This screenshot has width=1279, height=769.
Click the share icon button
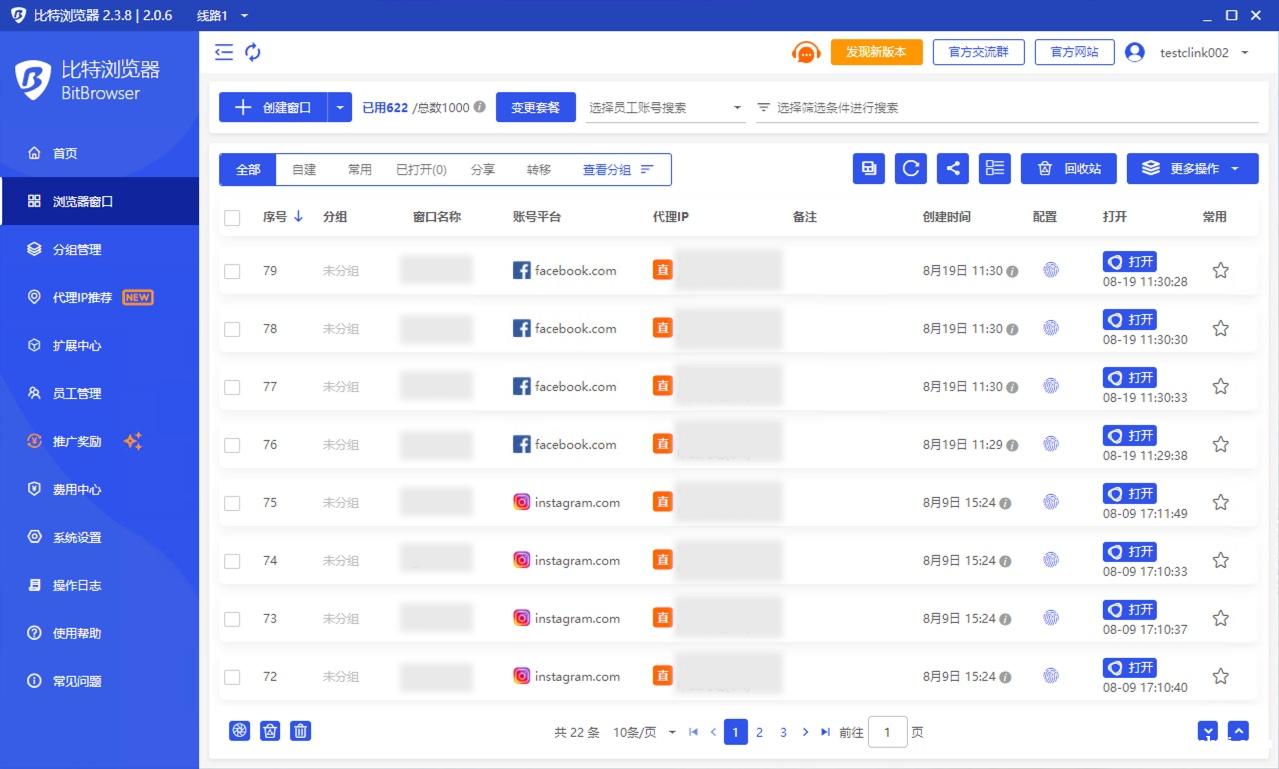click(953, 169)
